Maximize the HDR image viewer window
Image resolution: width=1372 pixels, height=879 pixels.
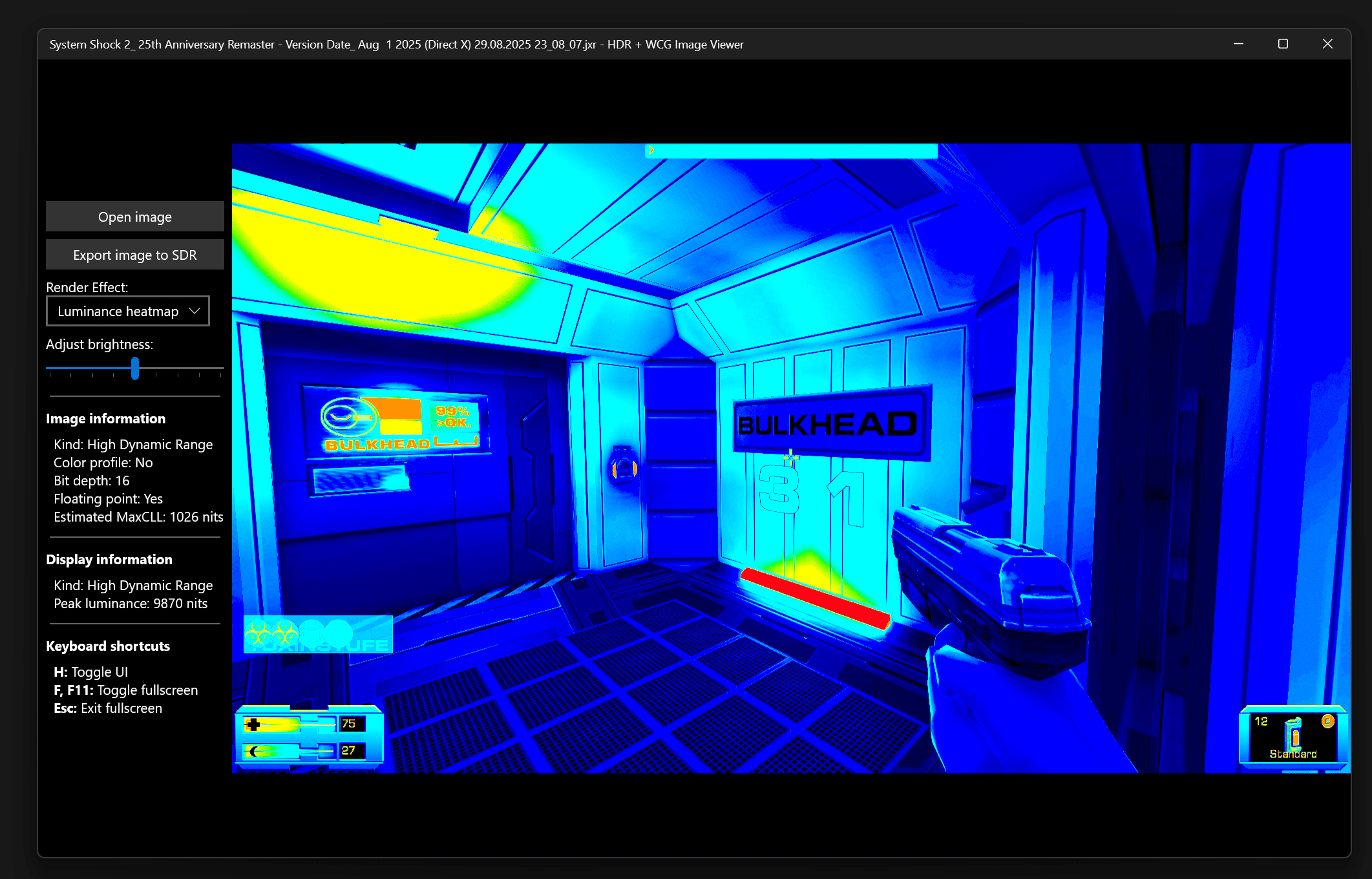pos(1283,44)
